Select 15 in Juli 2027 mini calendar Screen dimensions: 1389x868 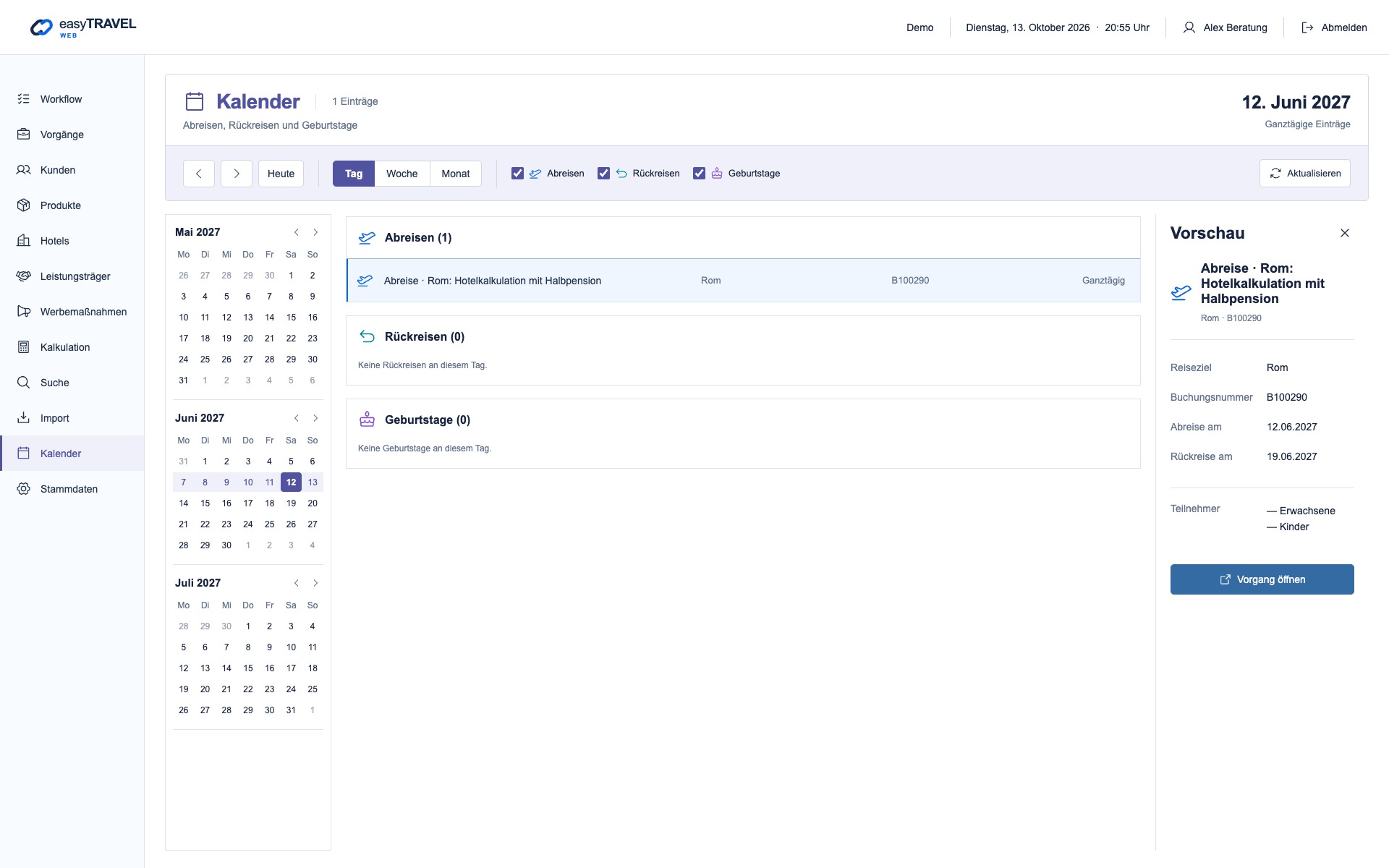tap(248, 668)
